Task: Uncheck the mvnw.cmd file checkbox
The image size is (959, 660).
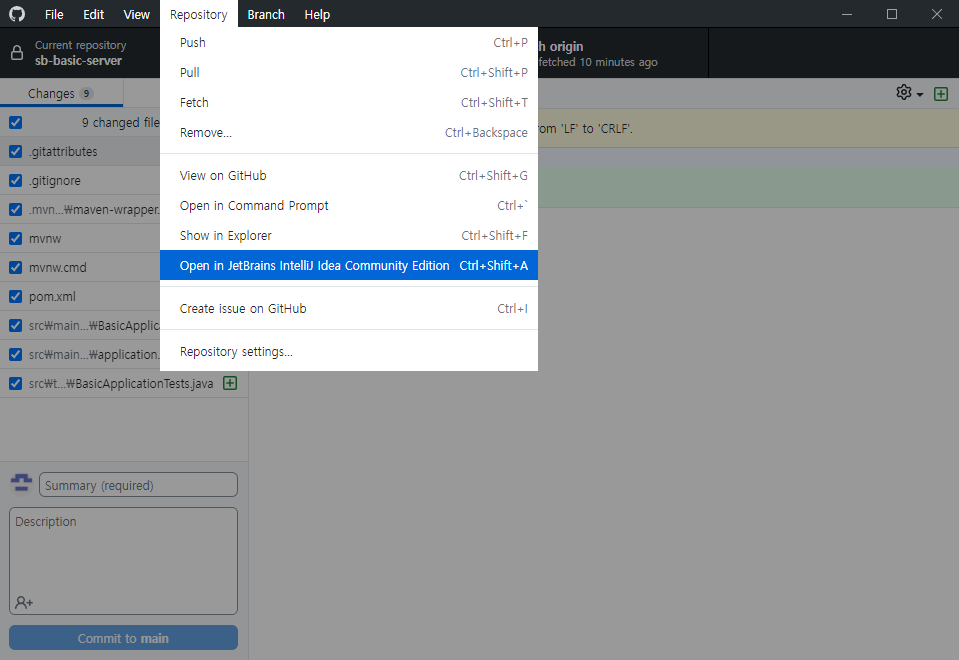Action: (16, 267)
